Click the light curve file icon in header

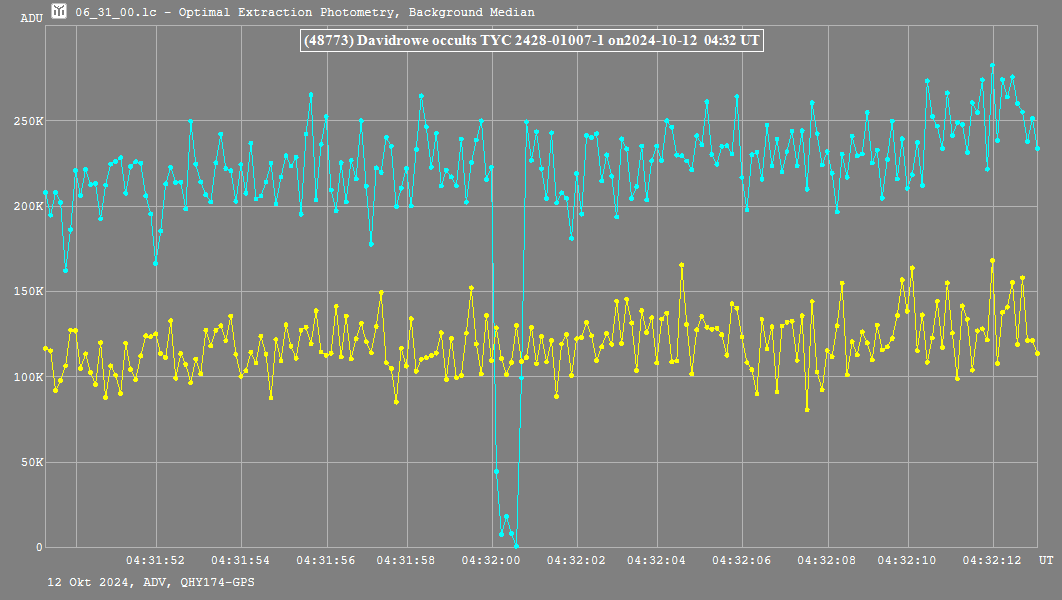60,12
